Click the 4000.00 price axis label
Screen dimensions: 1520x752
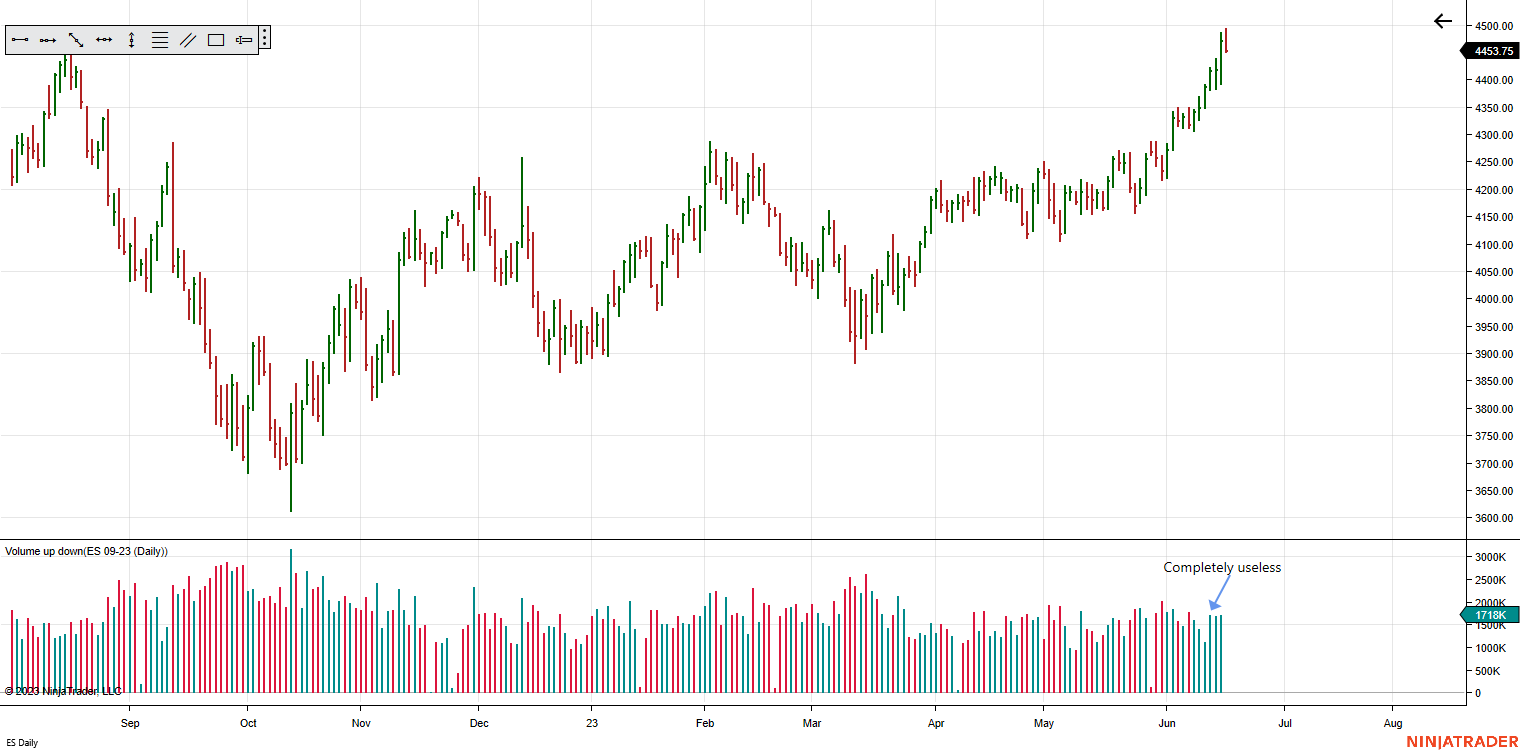tap(1493, 300)
